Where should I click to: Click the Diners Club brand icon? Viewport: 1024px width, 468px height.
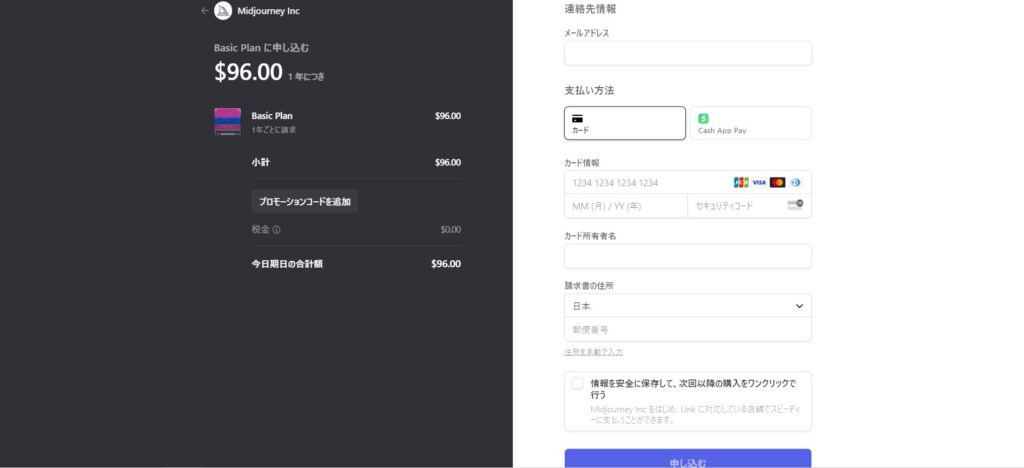pos(795,183)
